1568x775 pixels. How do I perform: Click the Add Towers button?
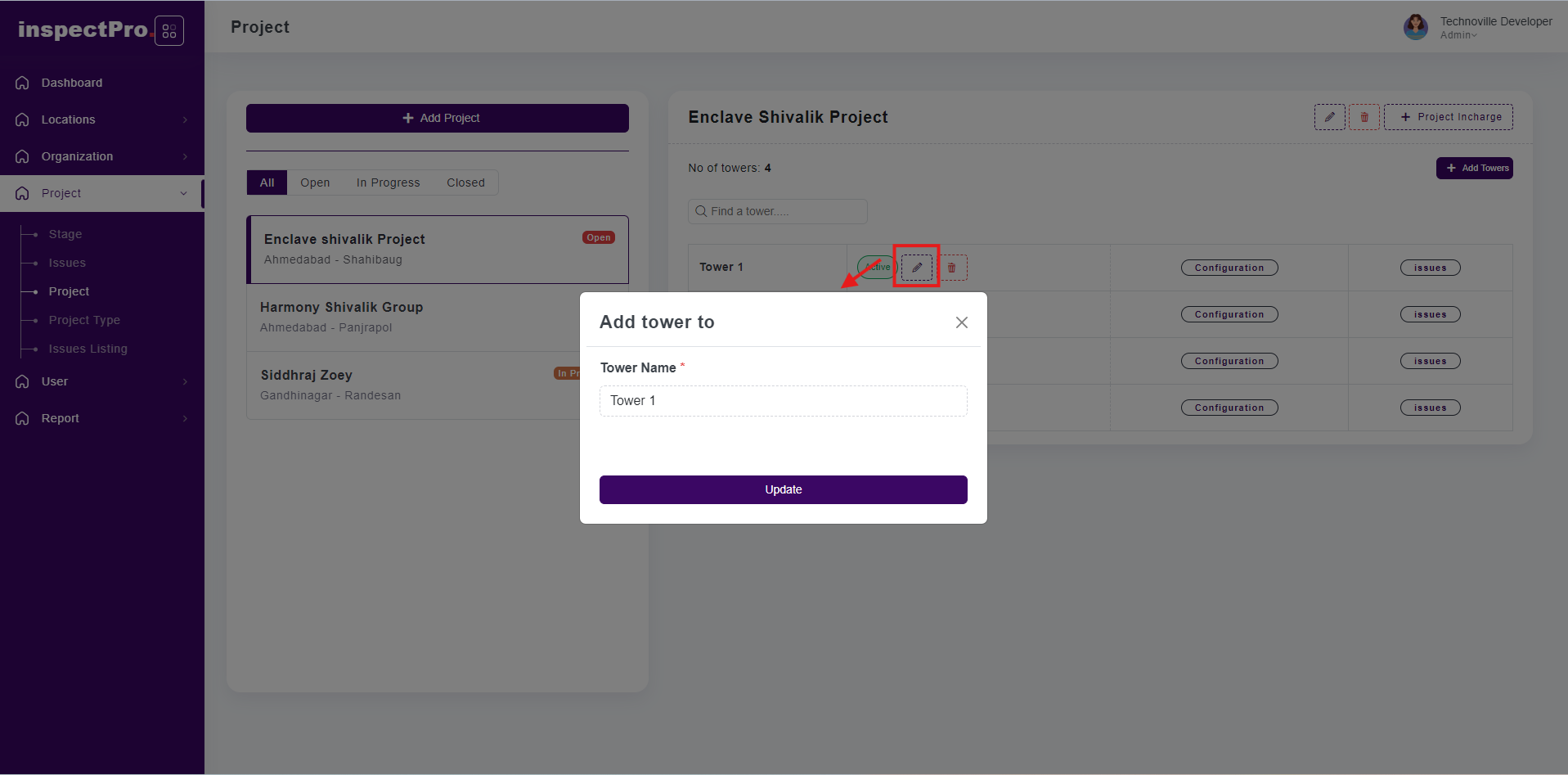tap(1474, 168)
